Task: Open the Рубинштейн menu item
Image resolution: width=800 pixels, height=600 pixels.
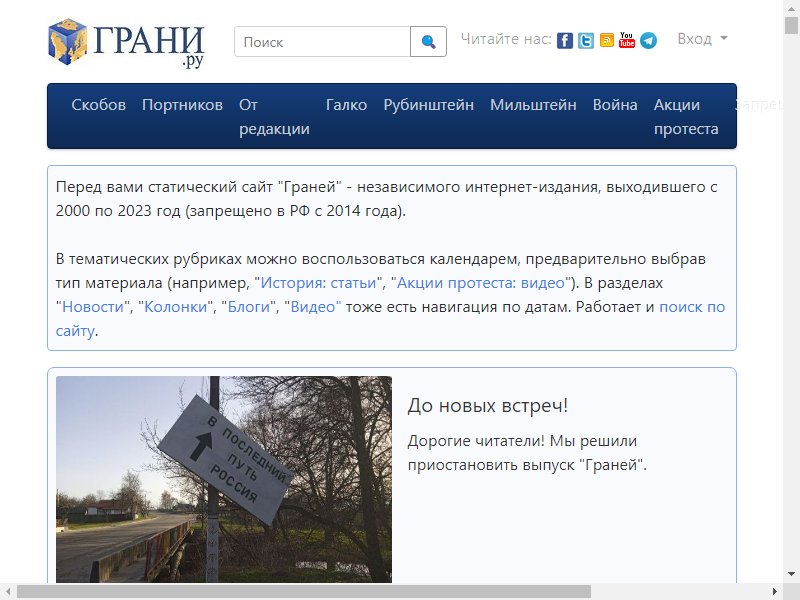Action: 429,105
